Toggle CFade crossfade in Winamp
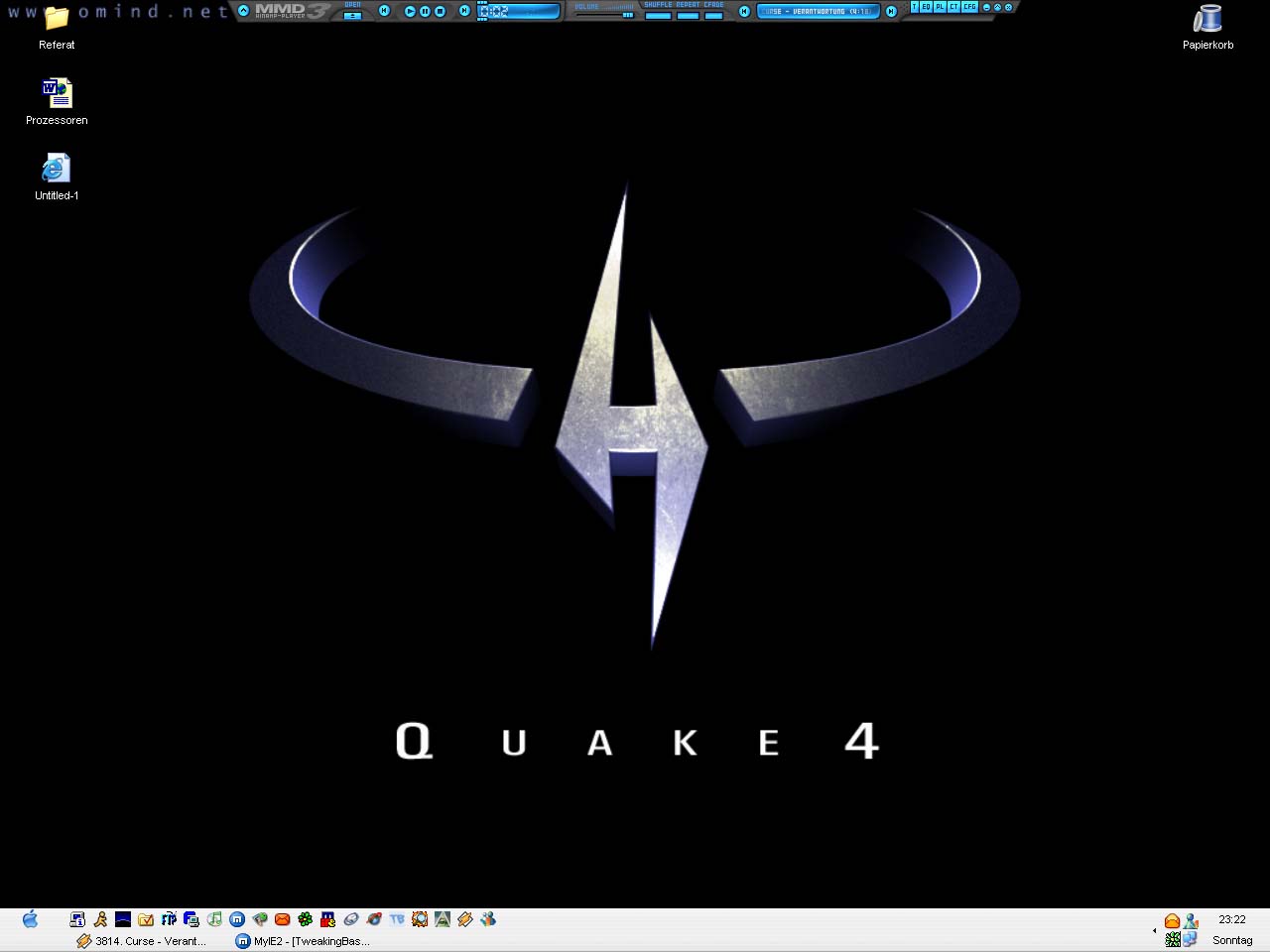This screenshot has width=1270, height=952. coord(714,15)
